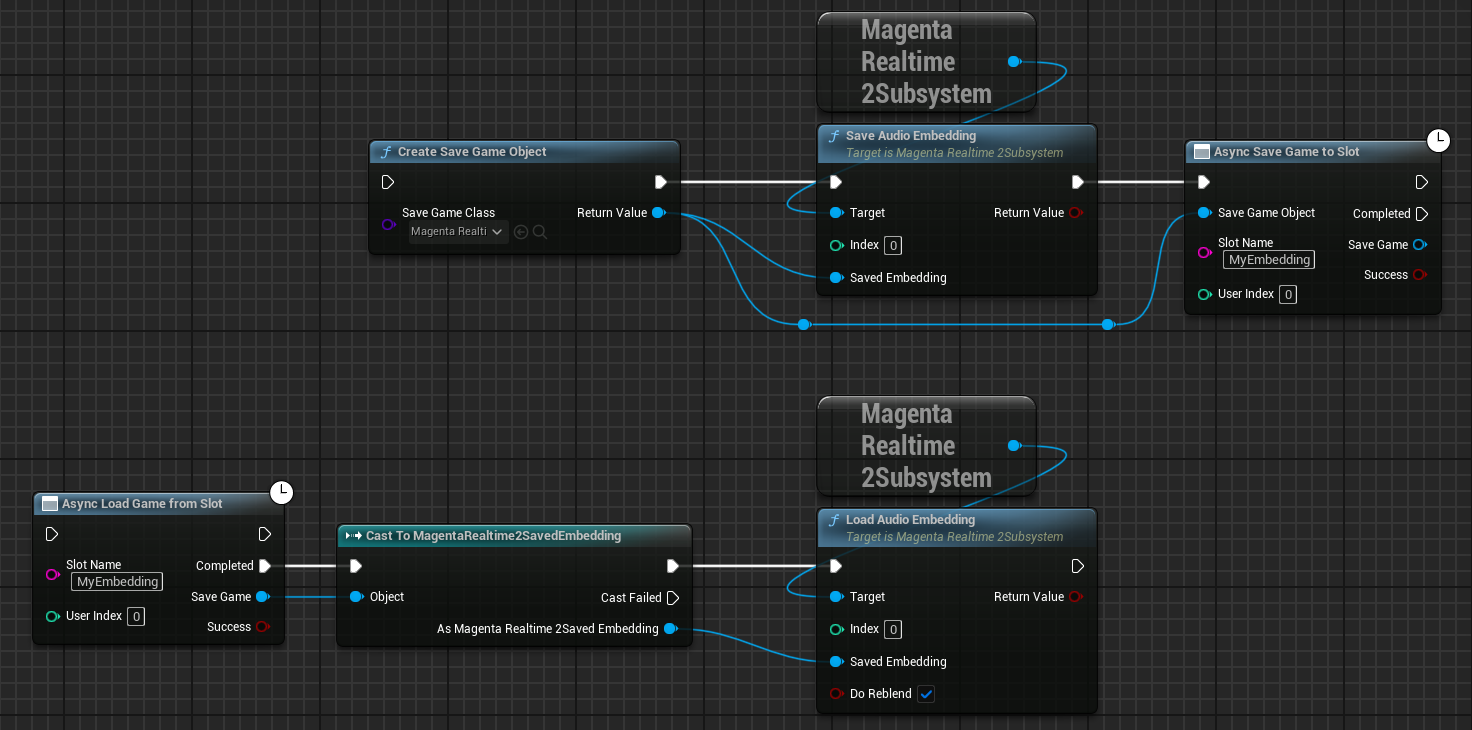Click the Index pin on Load Audio Embedding
This screenshot has height=730, width=1472.
(836, 629)
